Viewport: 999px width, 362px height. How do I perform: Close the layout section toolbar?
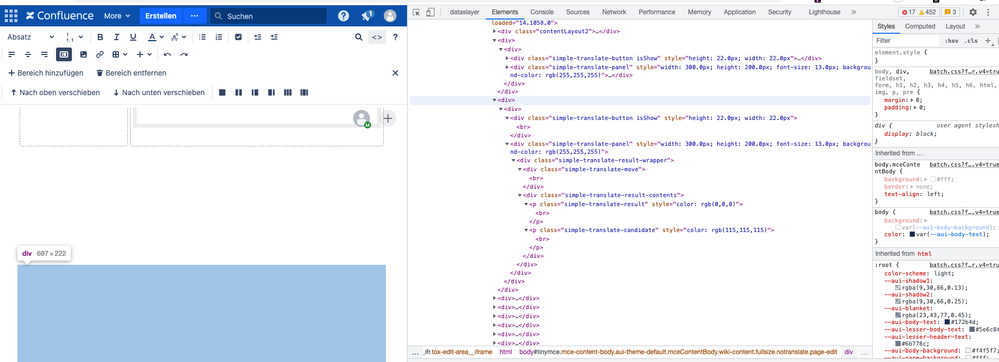coord(395,73)
